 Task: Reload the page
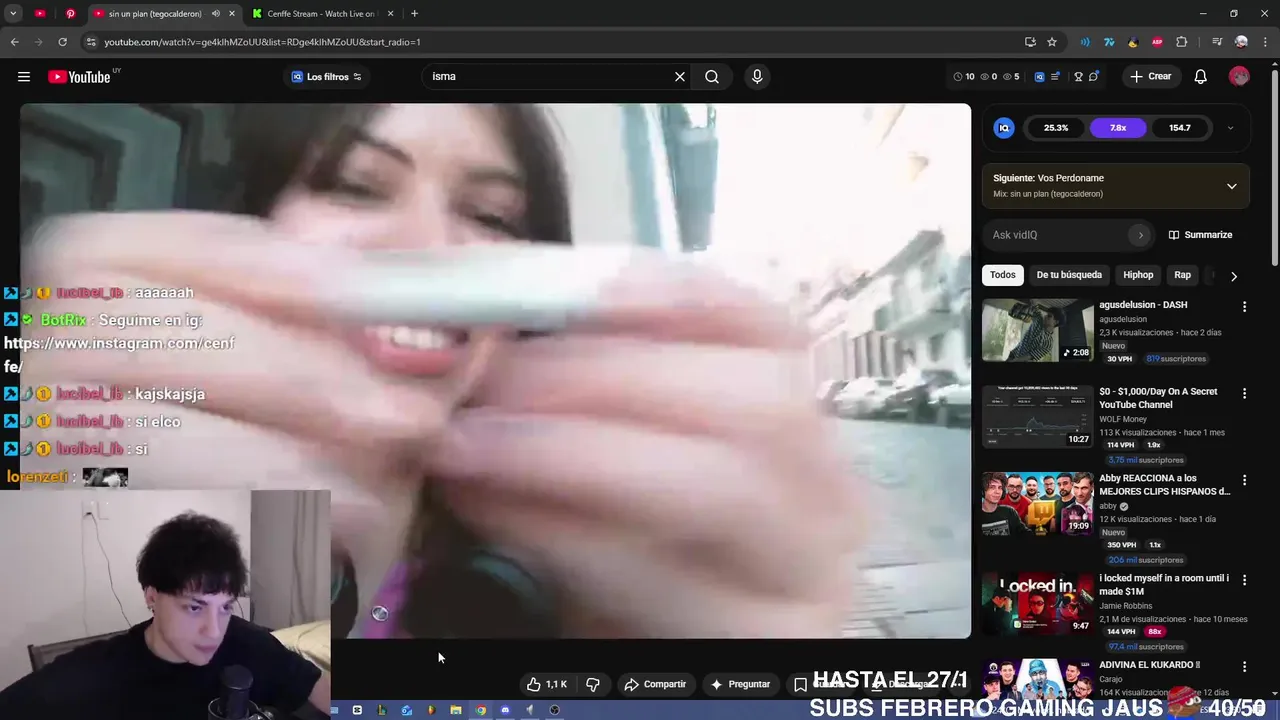[x=62, y=42]
